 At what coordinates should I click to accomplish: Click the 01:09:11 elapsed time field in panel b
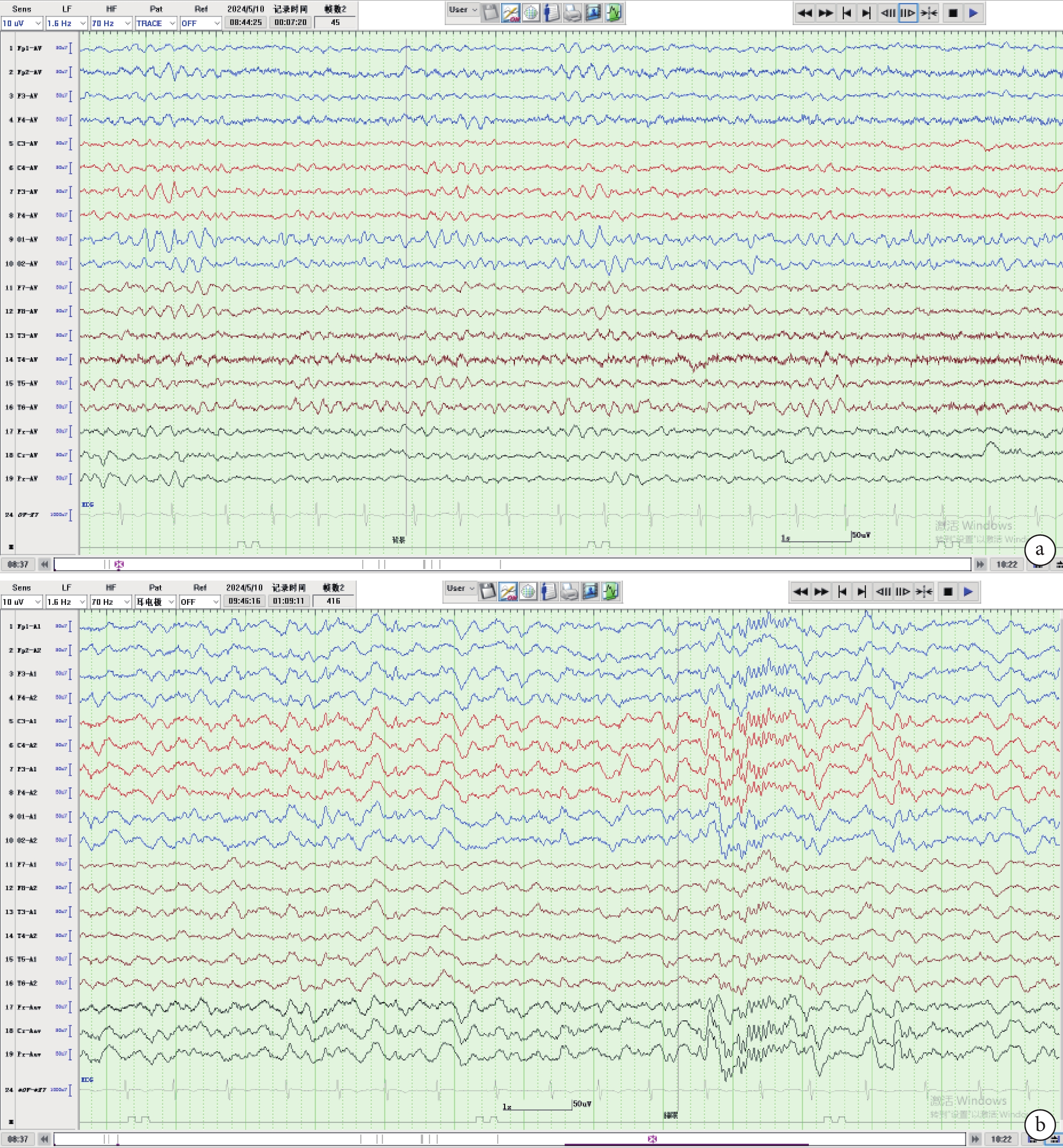pos(289,601)
